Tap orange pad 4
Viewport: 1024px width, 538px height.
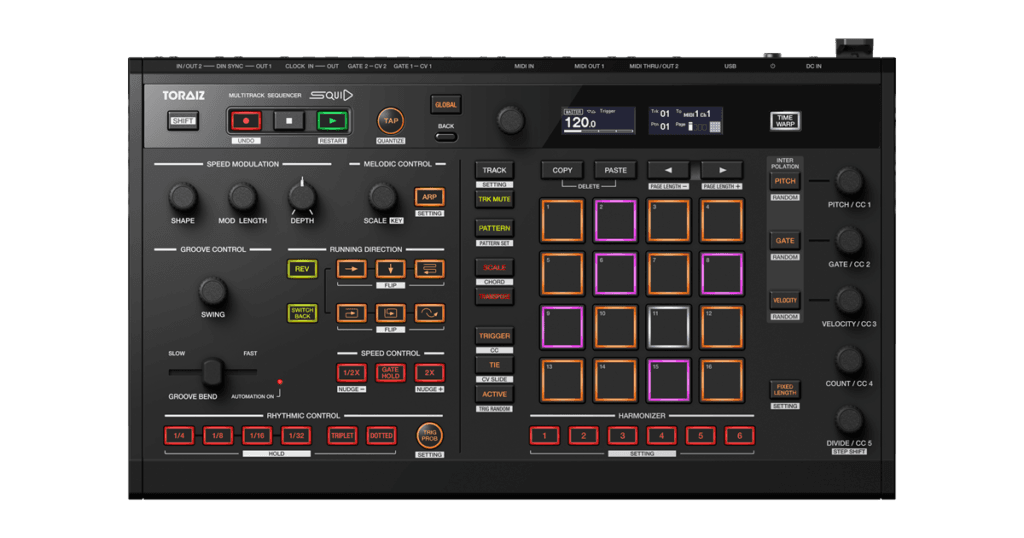(722, 220)
